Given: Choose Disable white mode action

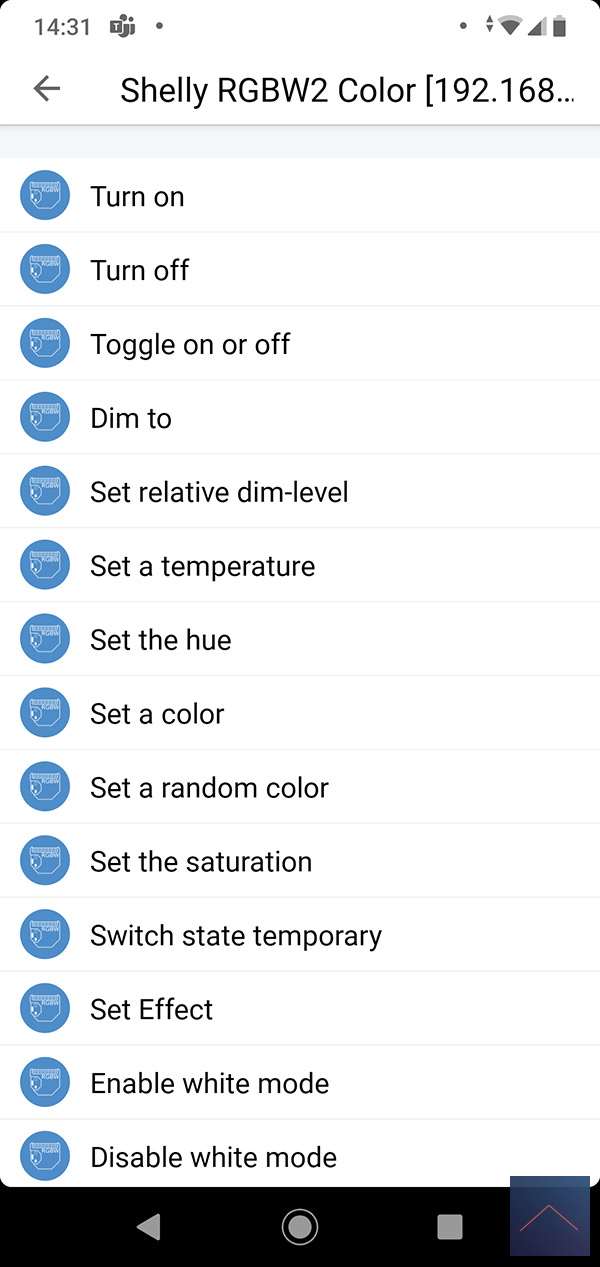Looking at the screenshot, I should (x=213, y=1158).
